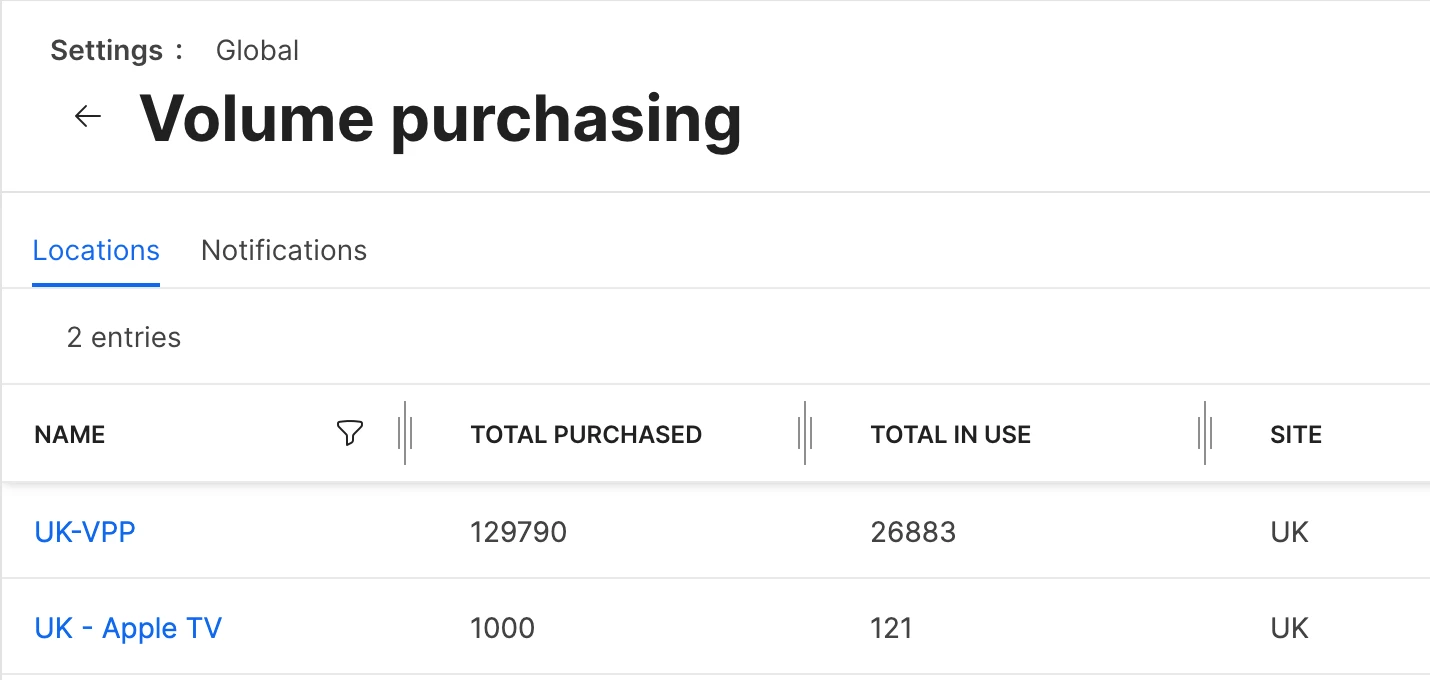
Task: Click the 26883 total in use cell
Action: click(913, 531)
